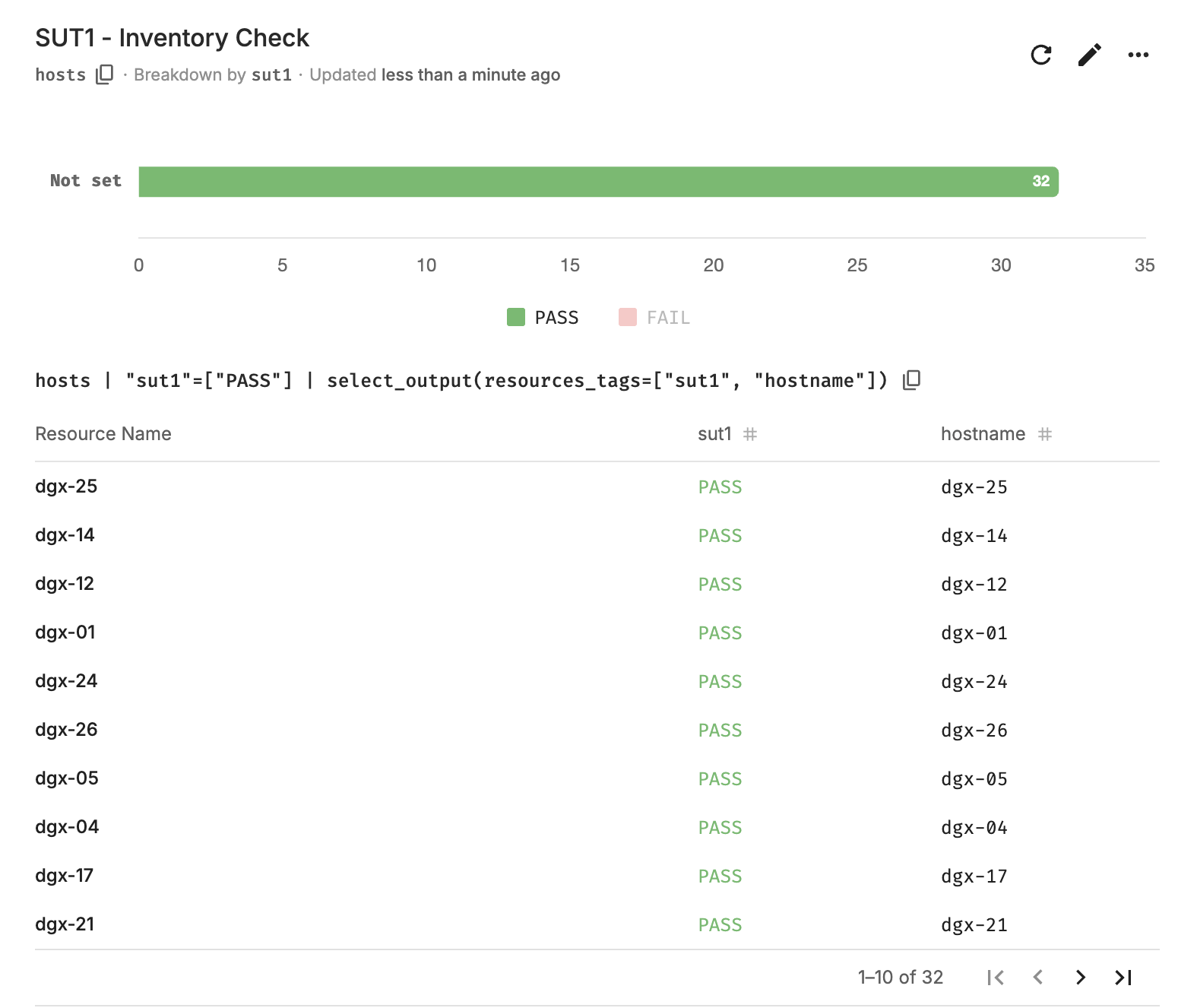Select the dgx-05 resource name
The width and height of the screenshot is (1178, 1008).
click(67, 778)
